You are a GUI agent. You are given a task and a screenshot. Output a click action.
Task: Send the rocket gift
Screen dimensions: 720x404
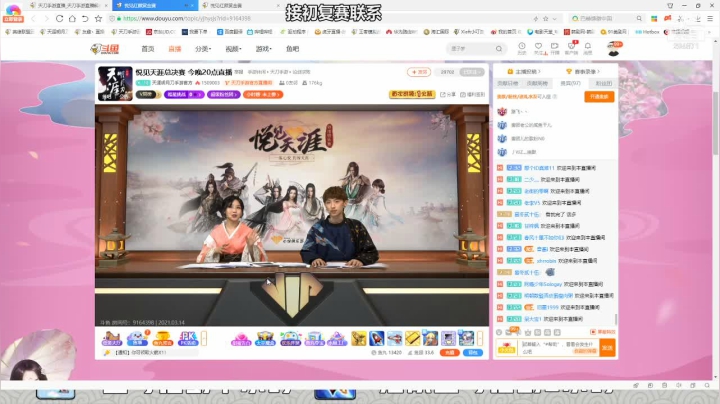377,338
